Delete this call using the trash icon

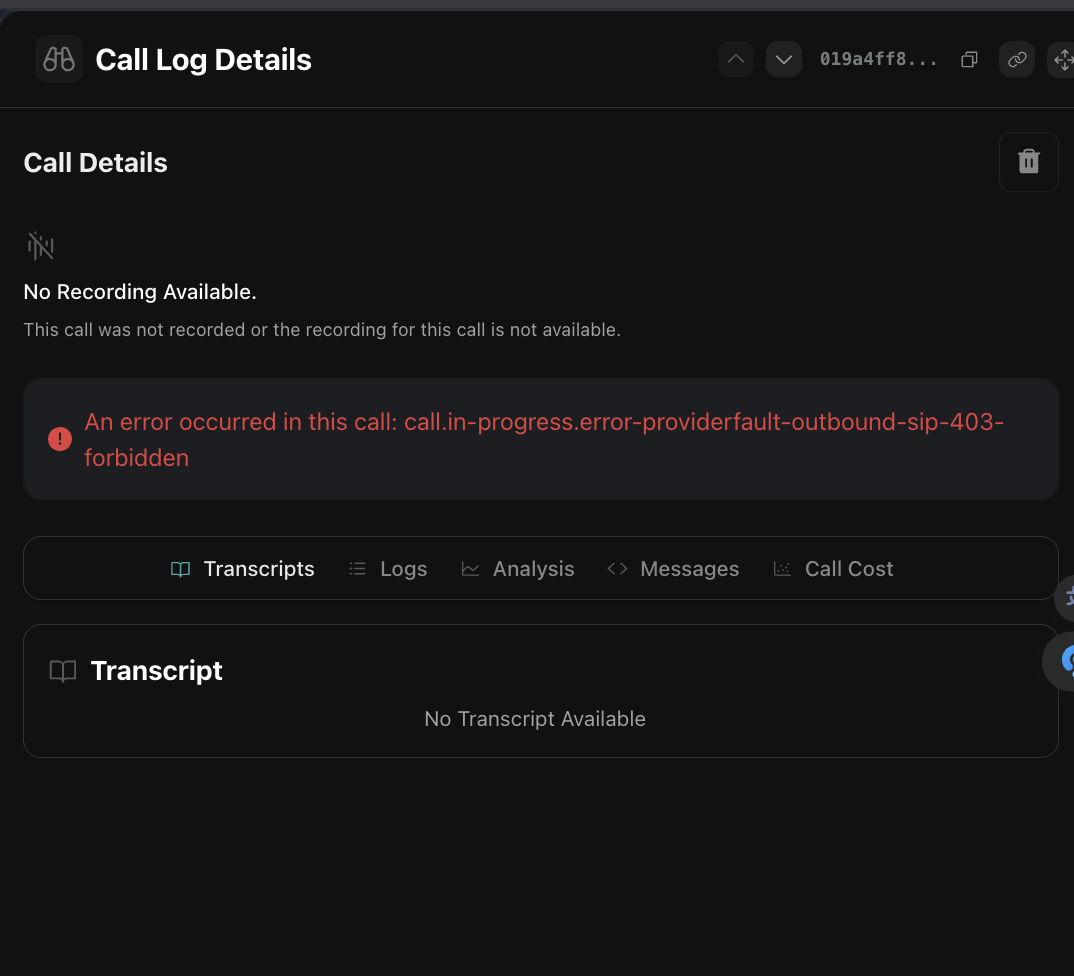point(1028,162)
